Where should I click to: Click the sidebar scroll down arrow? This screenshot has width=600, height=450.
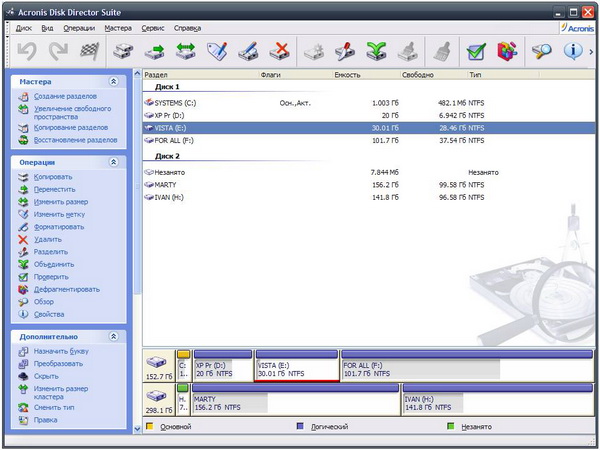click(x=137, y=429)
